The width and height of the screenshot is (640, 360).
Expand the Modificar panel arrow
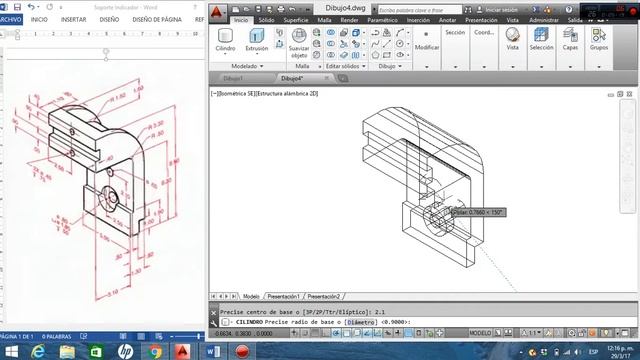point(427,67)
